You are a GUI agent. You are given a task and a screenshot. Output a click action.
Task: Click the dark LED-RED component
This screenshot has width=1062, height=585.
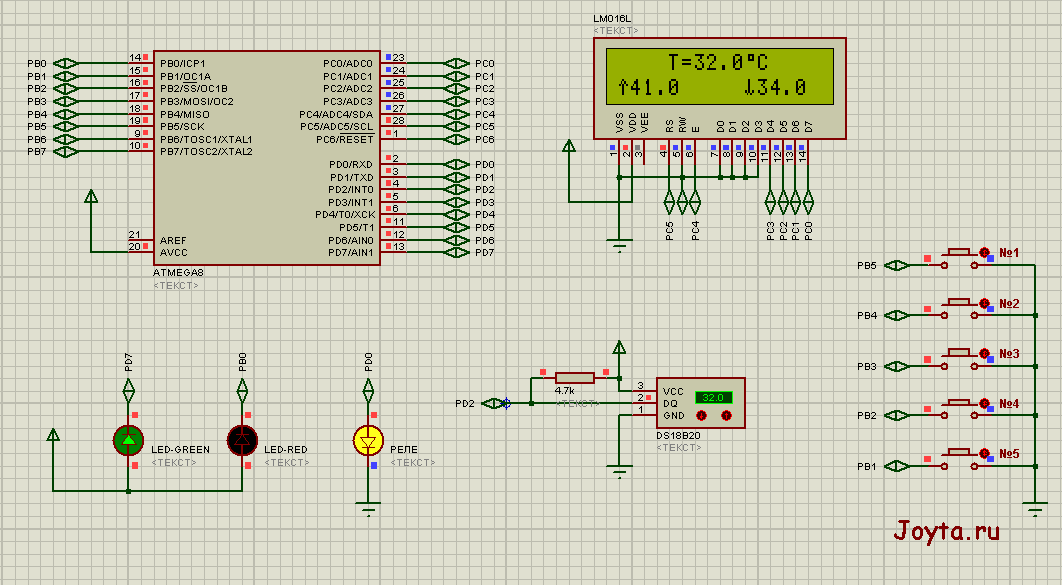pos(242,439)
